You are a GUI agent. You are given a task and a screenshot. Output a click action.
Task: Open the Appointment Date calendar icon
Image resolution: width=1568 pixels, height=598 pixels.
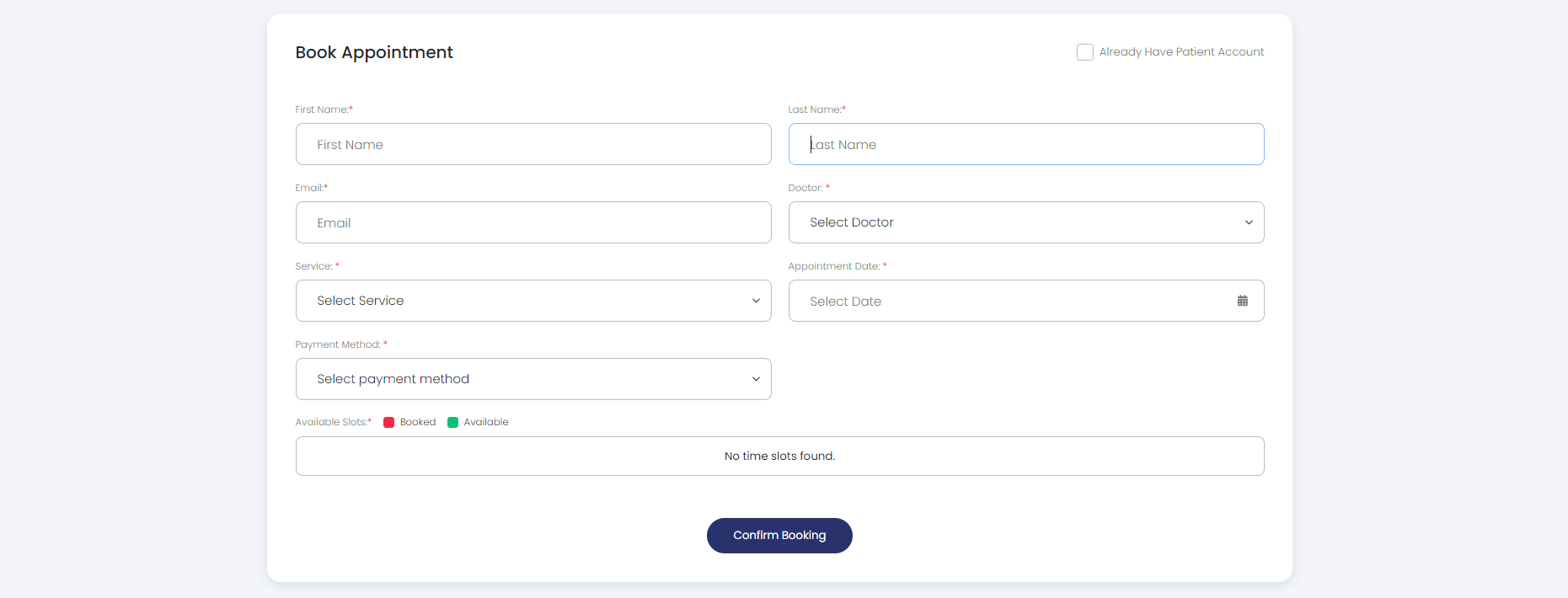pos(1242,301)
